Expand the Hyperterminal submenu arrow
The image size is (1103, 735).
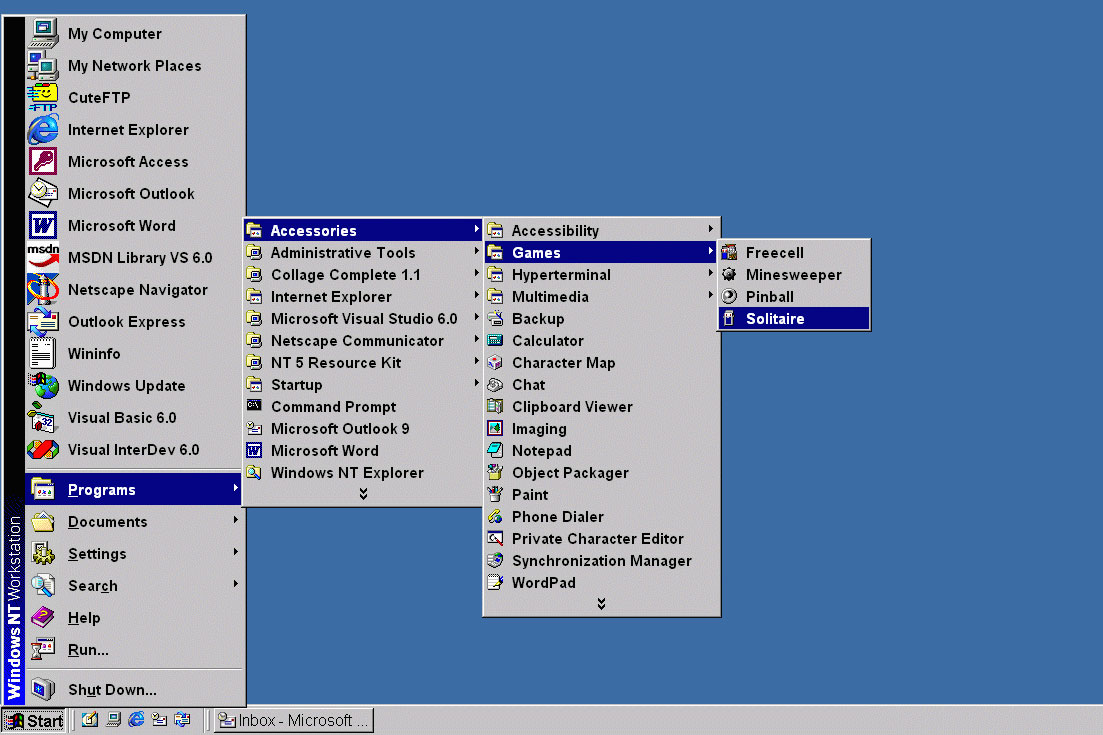click(711, 273)
